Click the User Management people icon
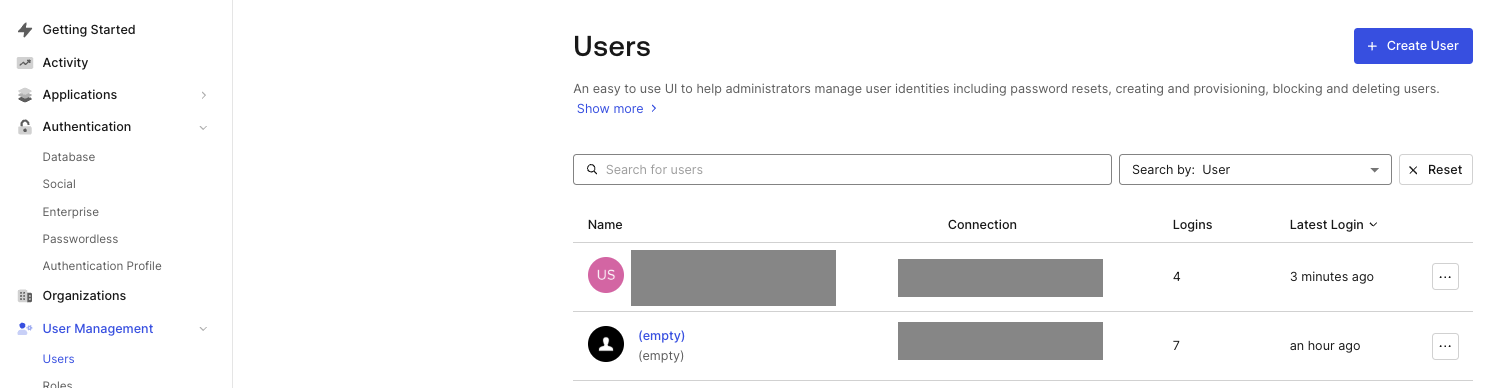The height and width of the screenshot is (388, 1499). pos(25,329)
